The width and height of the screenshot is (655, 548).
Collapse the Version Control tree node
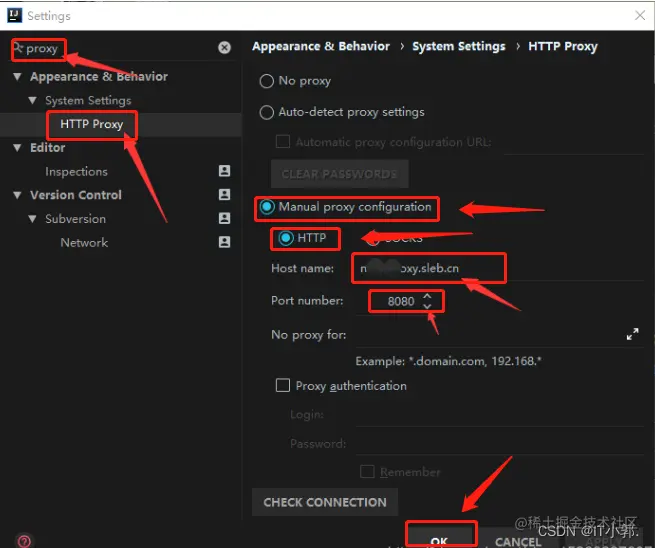17,195
